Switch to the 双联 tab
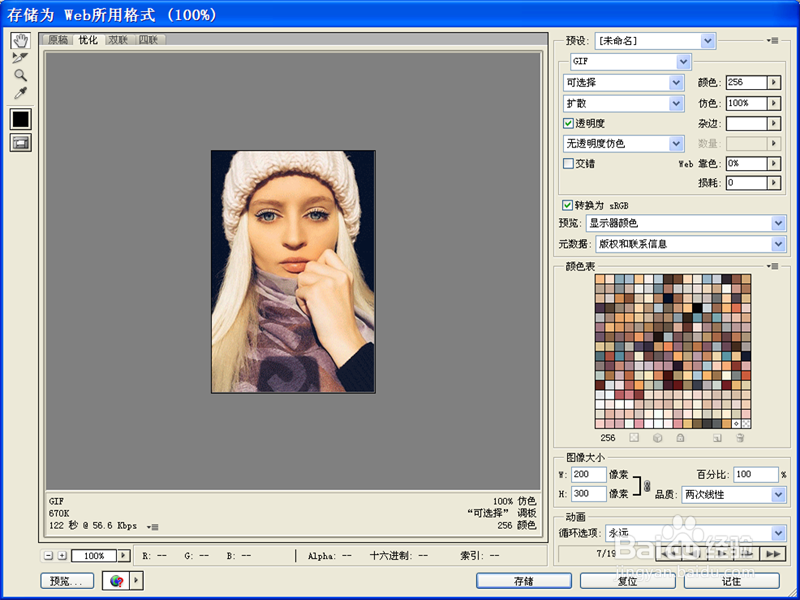The width and height of the screenshot is (800, 600). (118, 40)
